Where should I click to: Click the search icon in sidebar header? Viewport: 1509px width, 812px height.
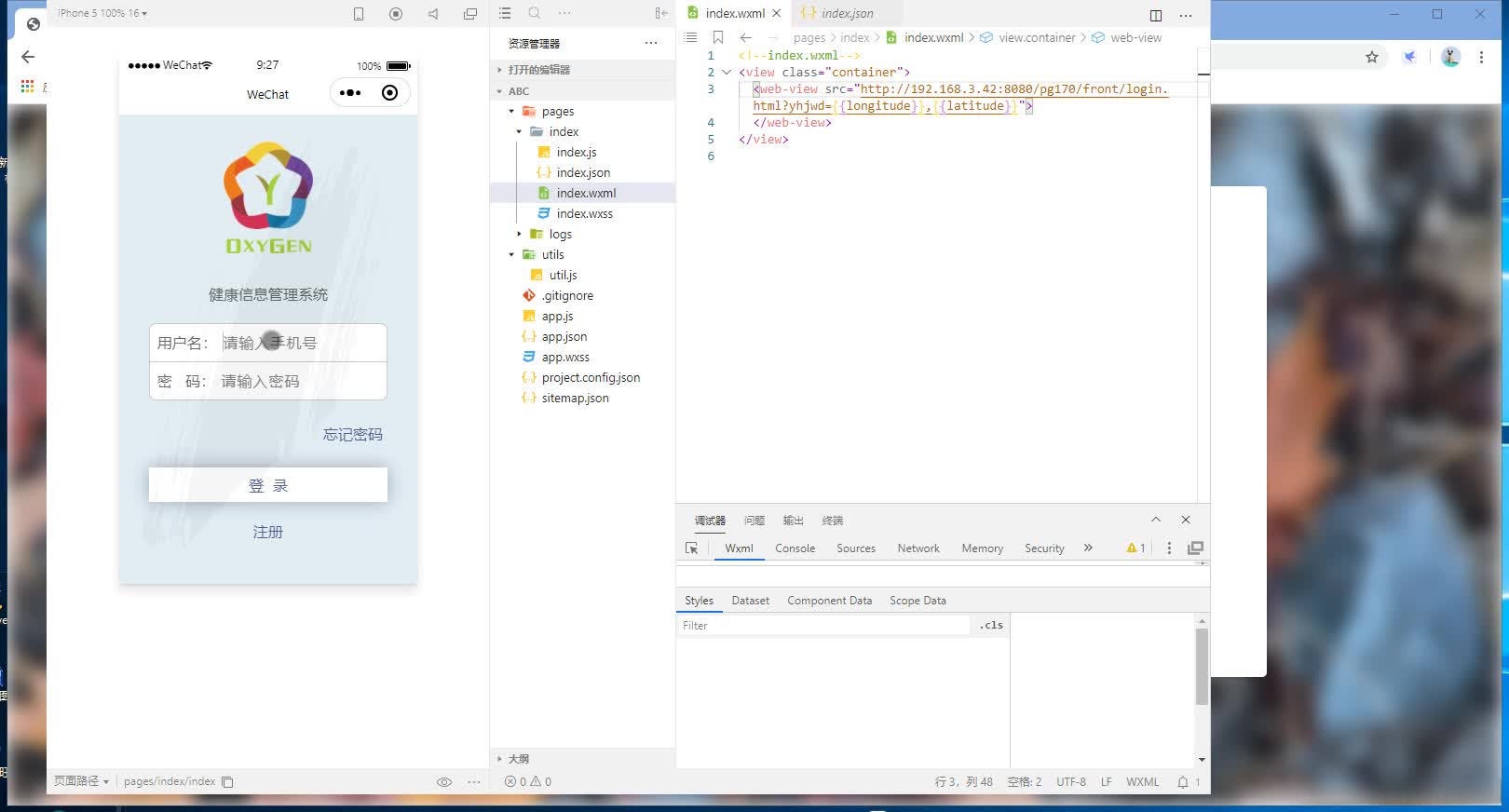click(534, 13)
